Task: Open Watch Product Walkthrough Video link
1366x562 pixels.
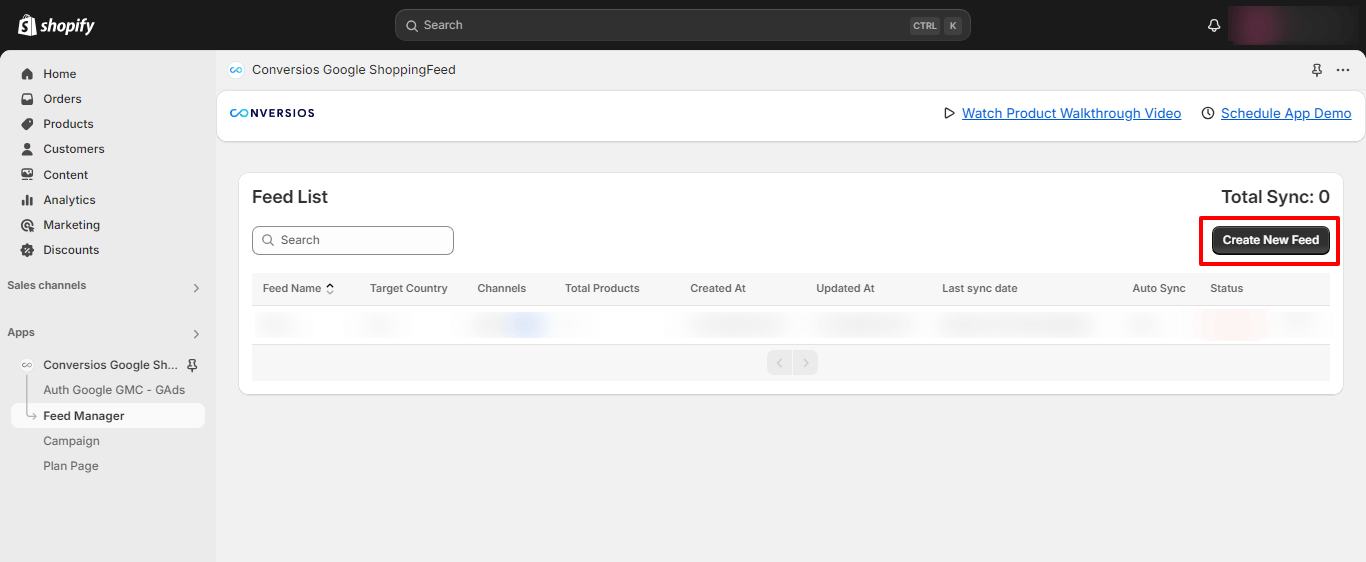Action: pyautogui.click(x=1071, y=113)
